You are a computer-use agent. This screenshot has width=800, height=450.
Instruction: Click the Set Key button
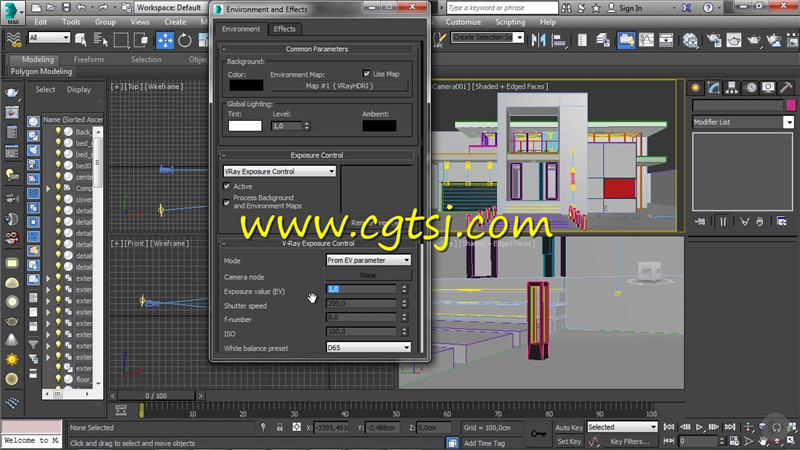tap(568, 441)
